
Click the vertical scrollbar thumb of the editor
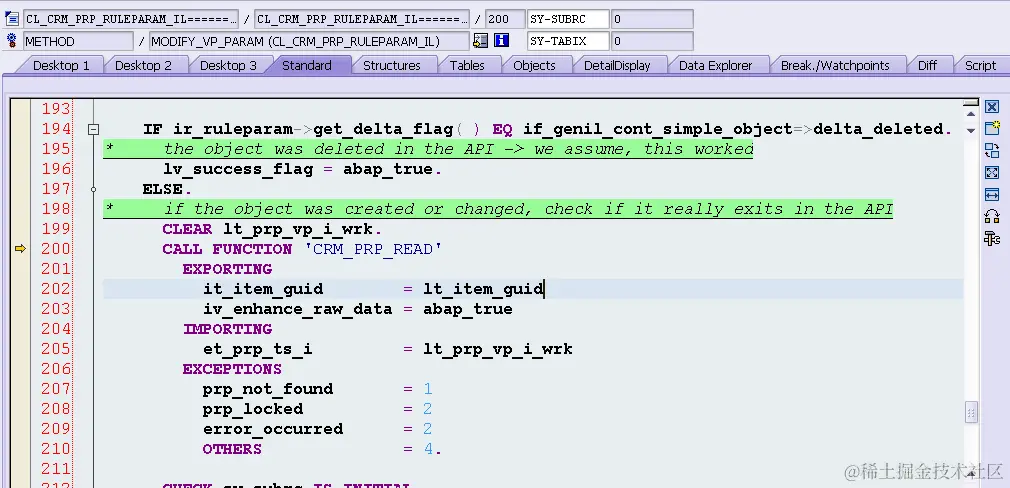[971, 411]
